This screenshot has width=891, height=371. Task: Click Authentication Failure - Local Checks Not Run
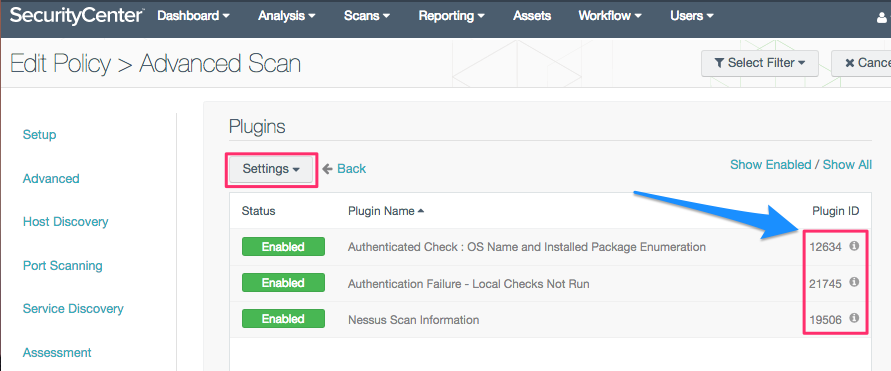pyautogui.click(x=468, y=283)
